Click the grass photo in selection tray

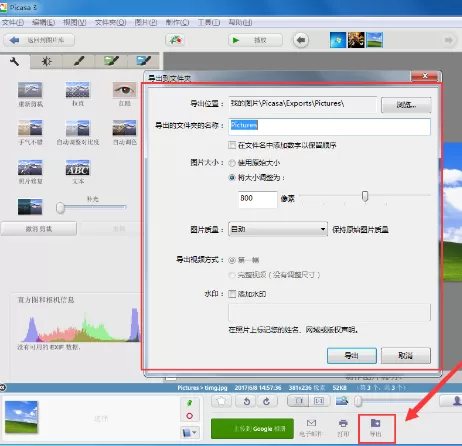point(21,417)
